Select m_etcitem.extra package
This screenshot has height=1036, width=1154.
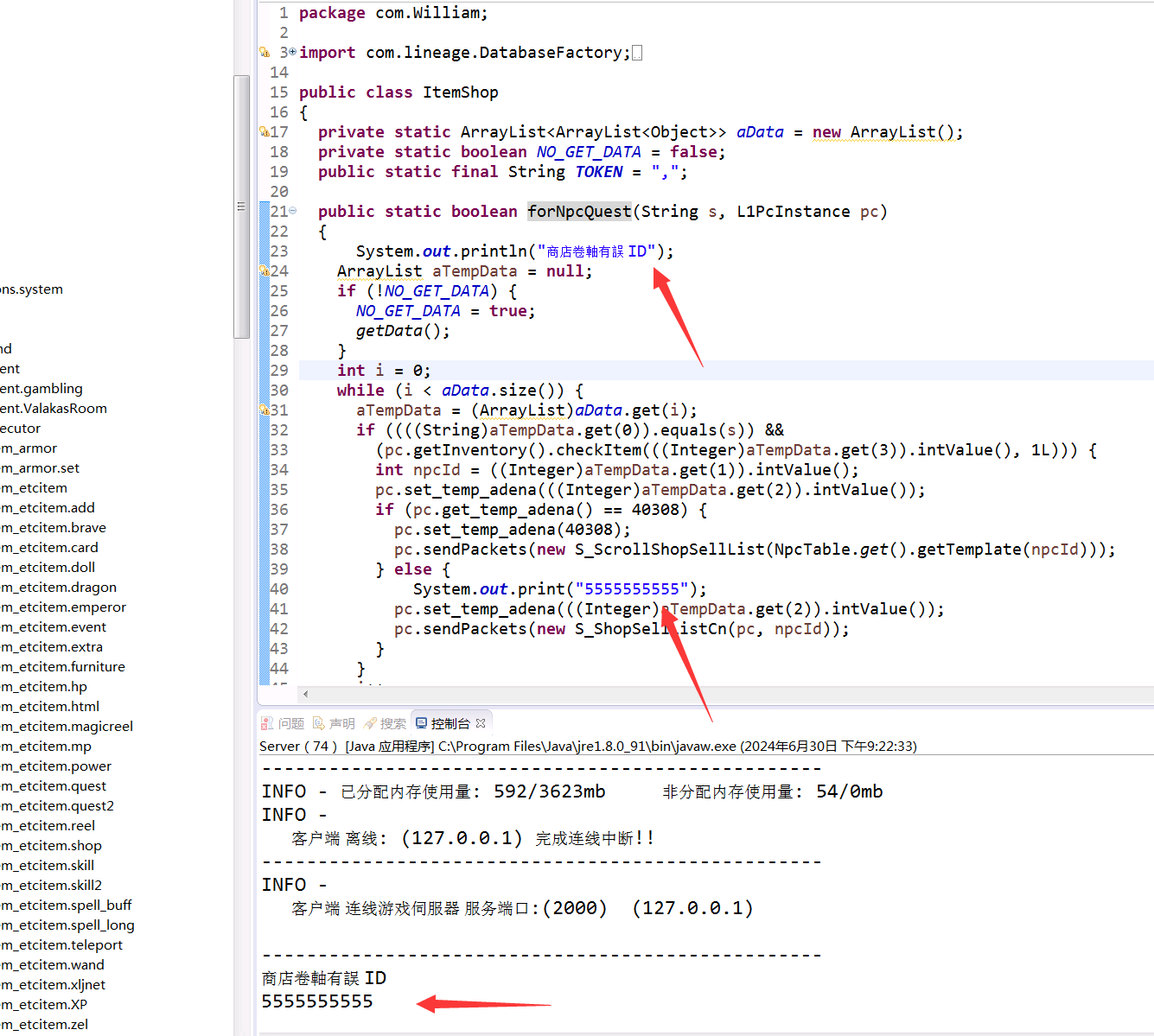[52, 647]
